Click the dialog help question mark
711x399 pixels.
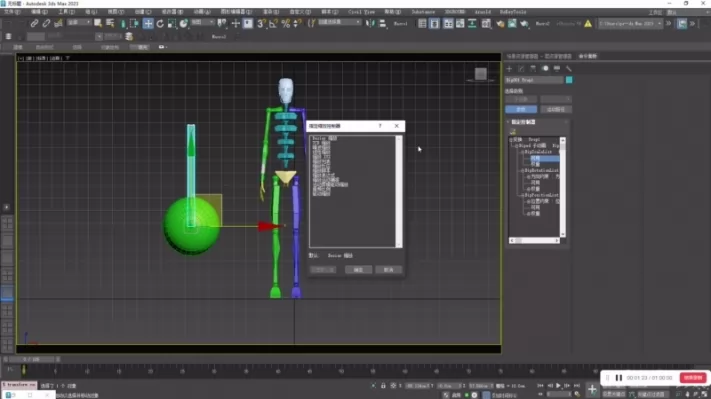(x=380, y=126)
